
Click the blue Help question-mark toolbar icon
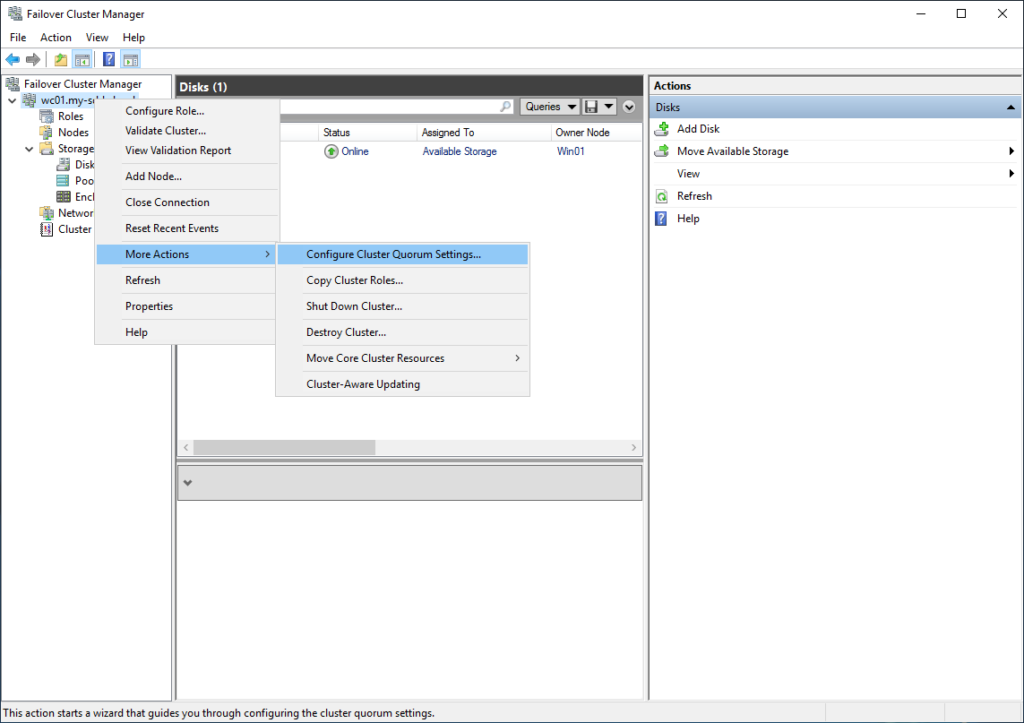tap(108, 60)
